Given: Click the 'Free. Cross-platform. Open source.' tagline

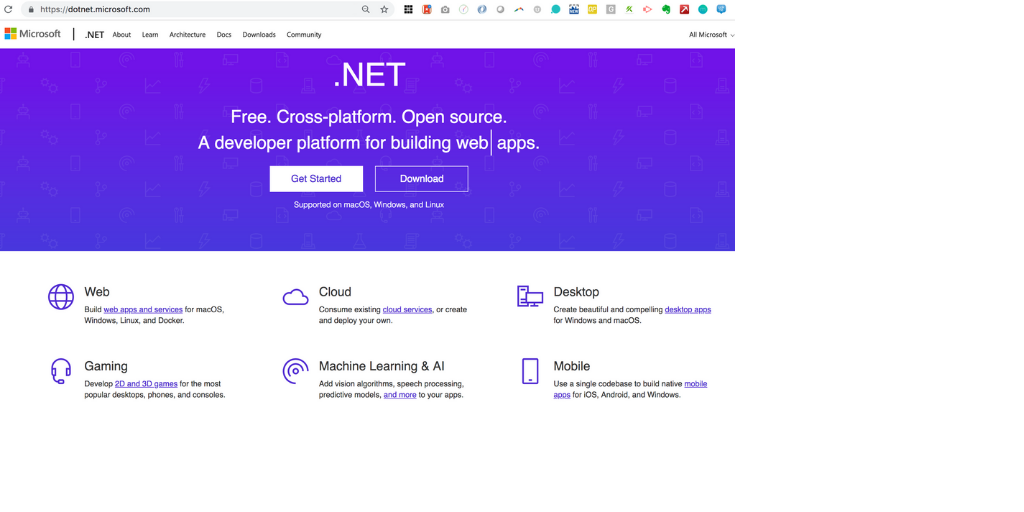Looking at the screenshot, I should 369,118.
